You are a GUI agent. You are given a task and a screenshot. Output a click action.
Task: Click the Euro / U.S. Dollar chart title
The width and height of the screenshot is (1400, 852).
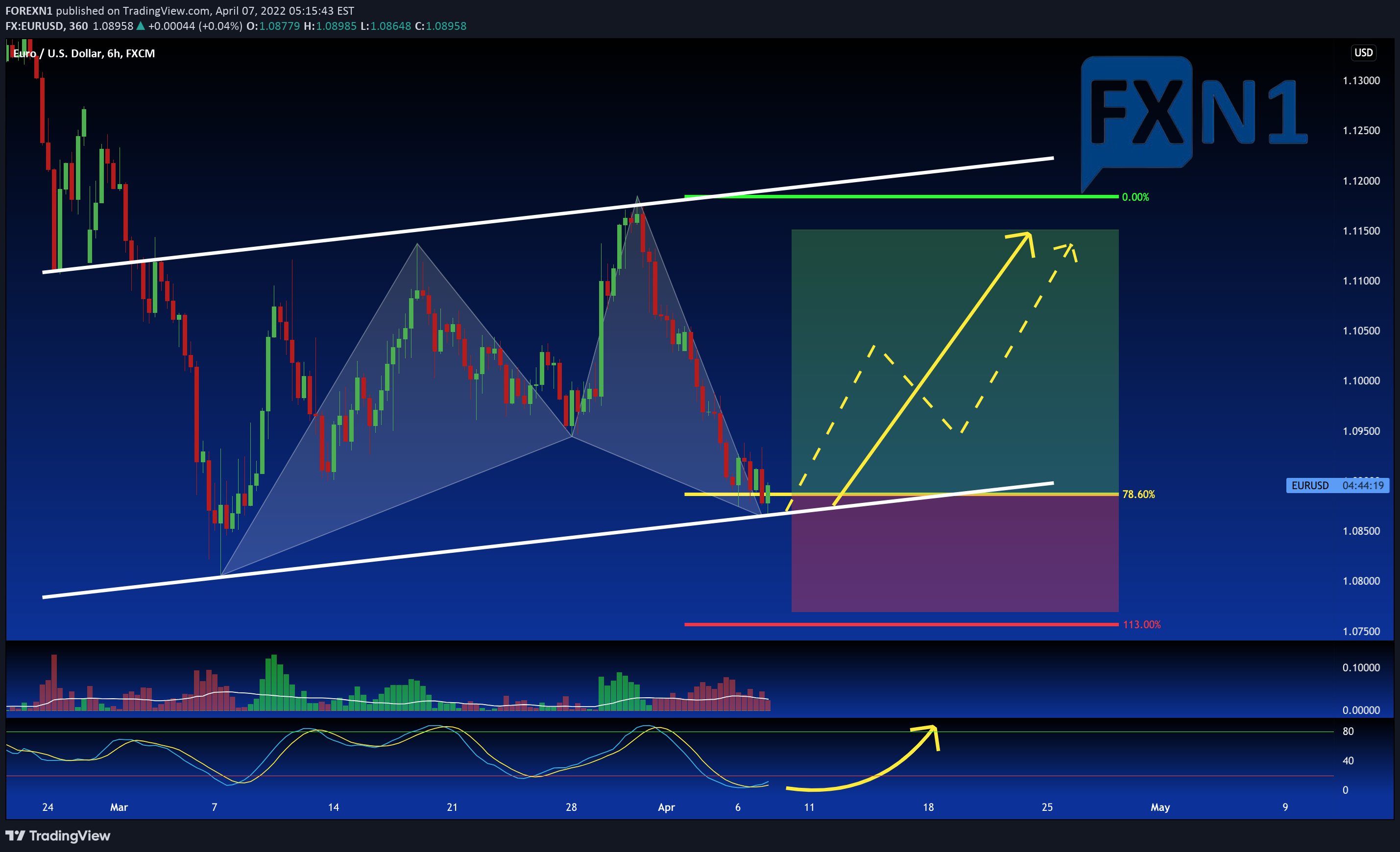(x=84, y=53)
